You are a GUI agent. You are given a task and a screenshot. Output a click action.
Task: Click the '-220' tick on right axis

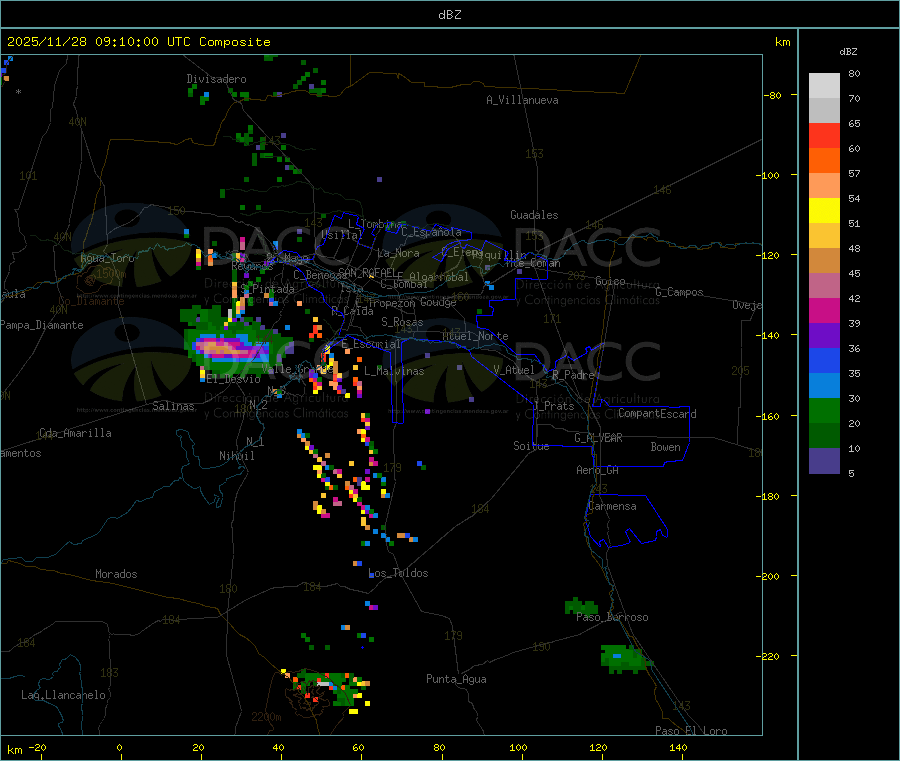pyautogui.click(x=768, y=657)
